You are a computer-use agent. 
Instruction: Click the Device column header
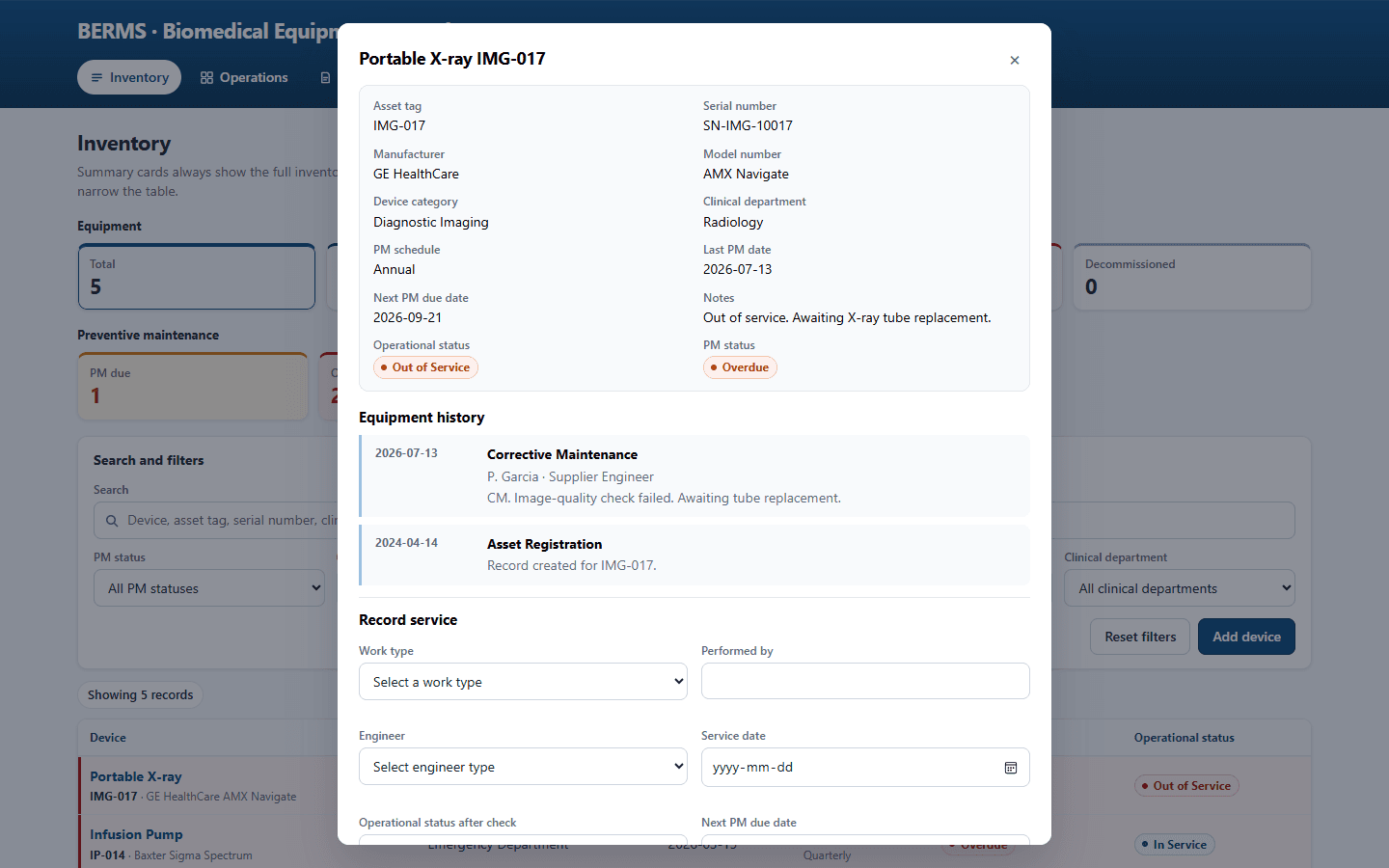(108, 738)
